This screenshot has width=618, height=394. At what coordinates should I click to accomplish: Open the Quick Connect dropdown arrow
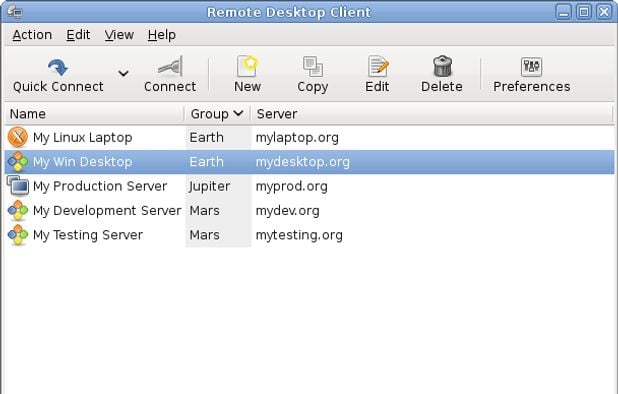click(123, 73)
